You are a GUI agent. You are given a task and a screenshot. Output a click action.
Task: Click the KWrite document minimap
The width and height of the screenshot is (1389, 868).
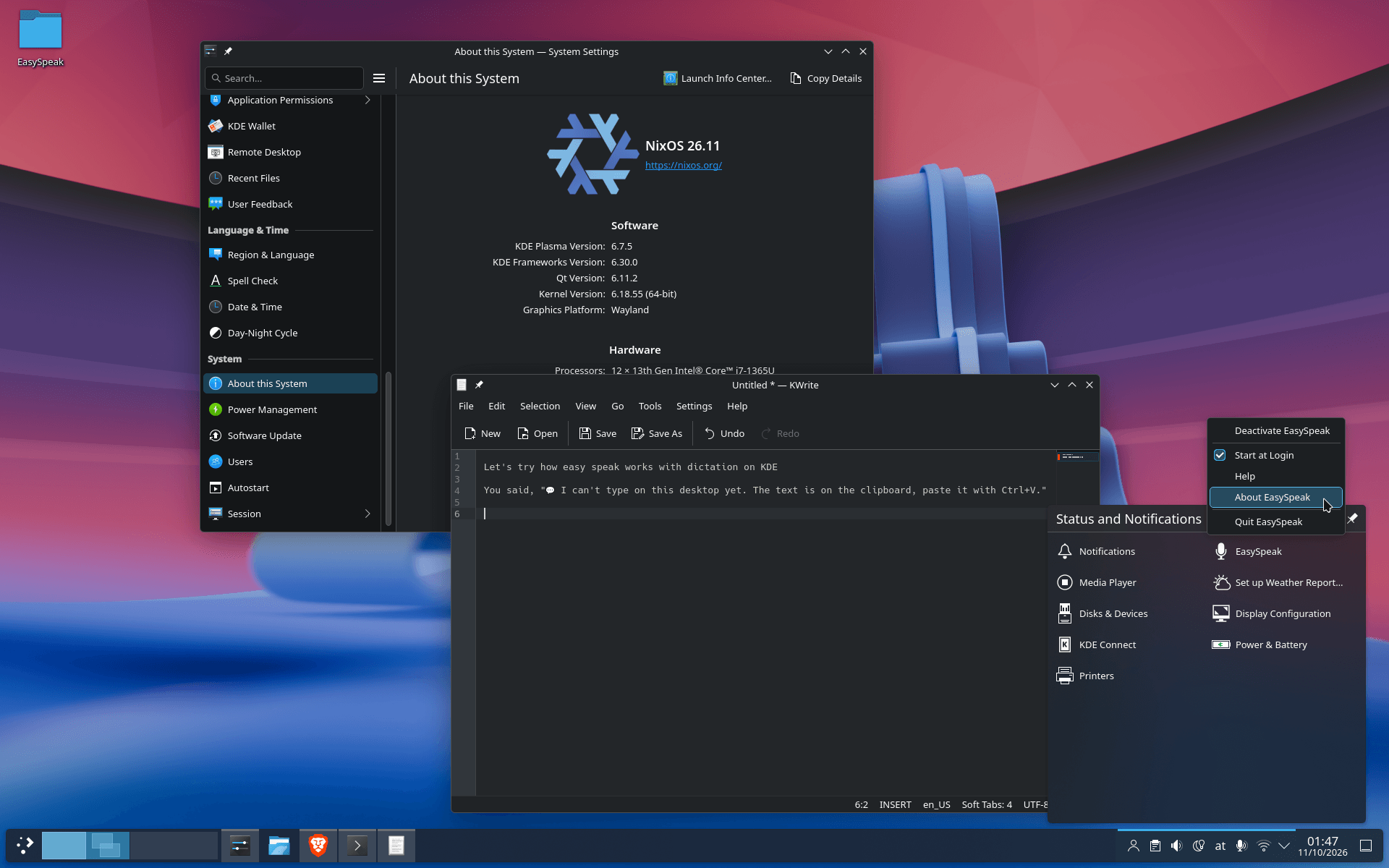click(x=1076, y=457)
